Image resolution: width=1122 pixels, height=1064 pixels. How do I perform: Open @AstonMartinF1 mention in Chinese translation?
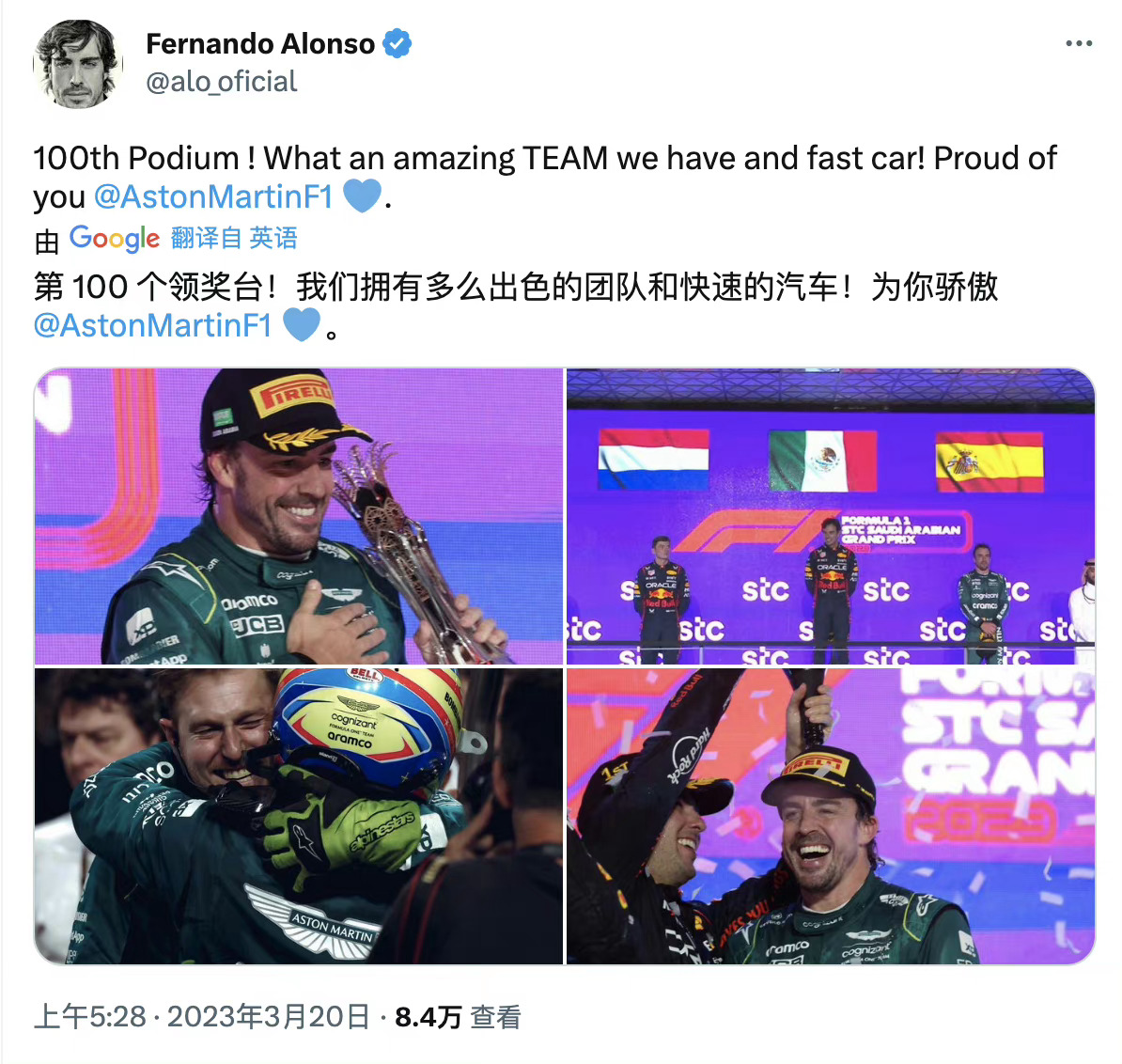click(x=153, y=325)
